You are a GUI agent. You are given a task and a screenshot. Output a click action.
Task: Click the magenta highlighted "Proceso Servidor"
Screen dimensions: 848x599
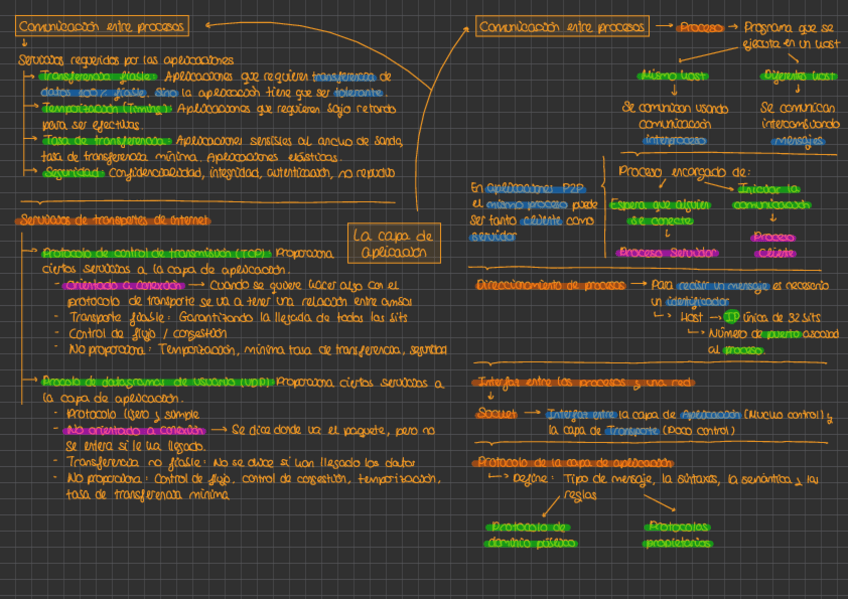[x=667, y=252]
